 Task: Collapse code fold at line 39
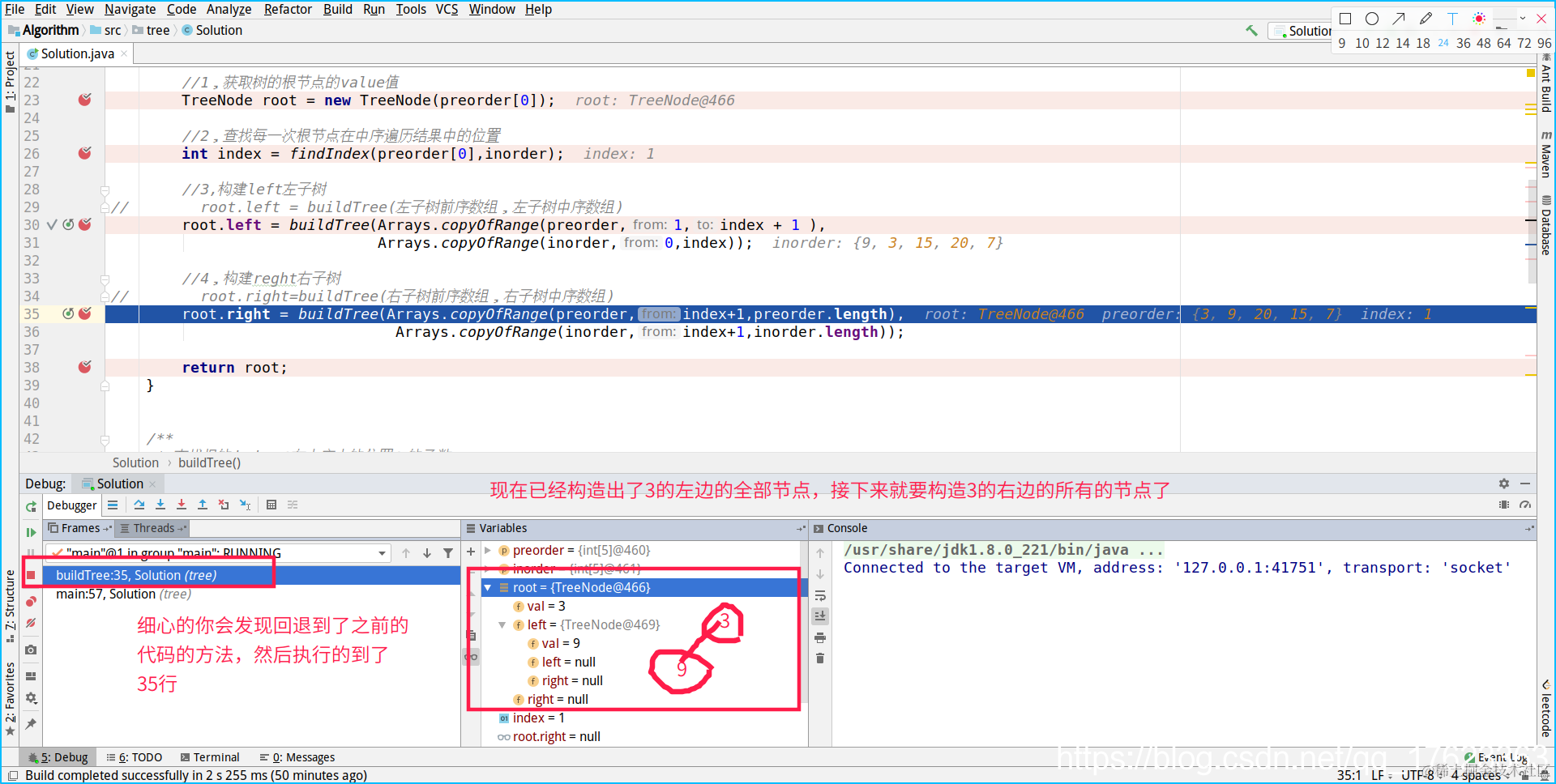coord(105,386)
